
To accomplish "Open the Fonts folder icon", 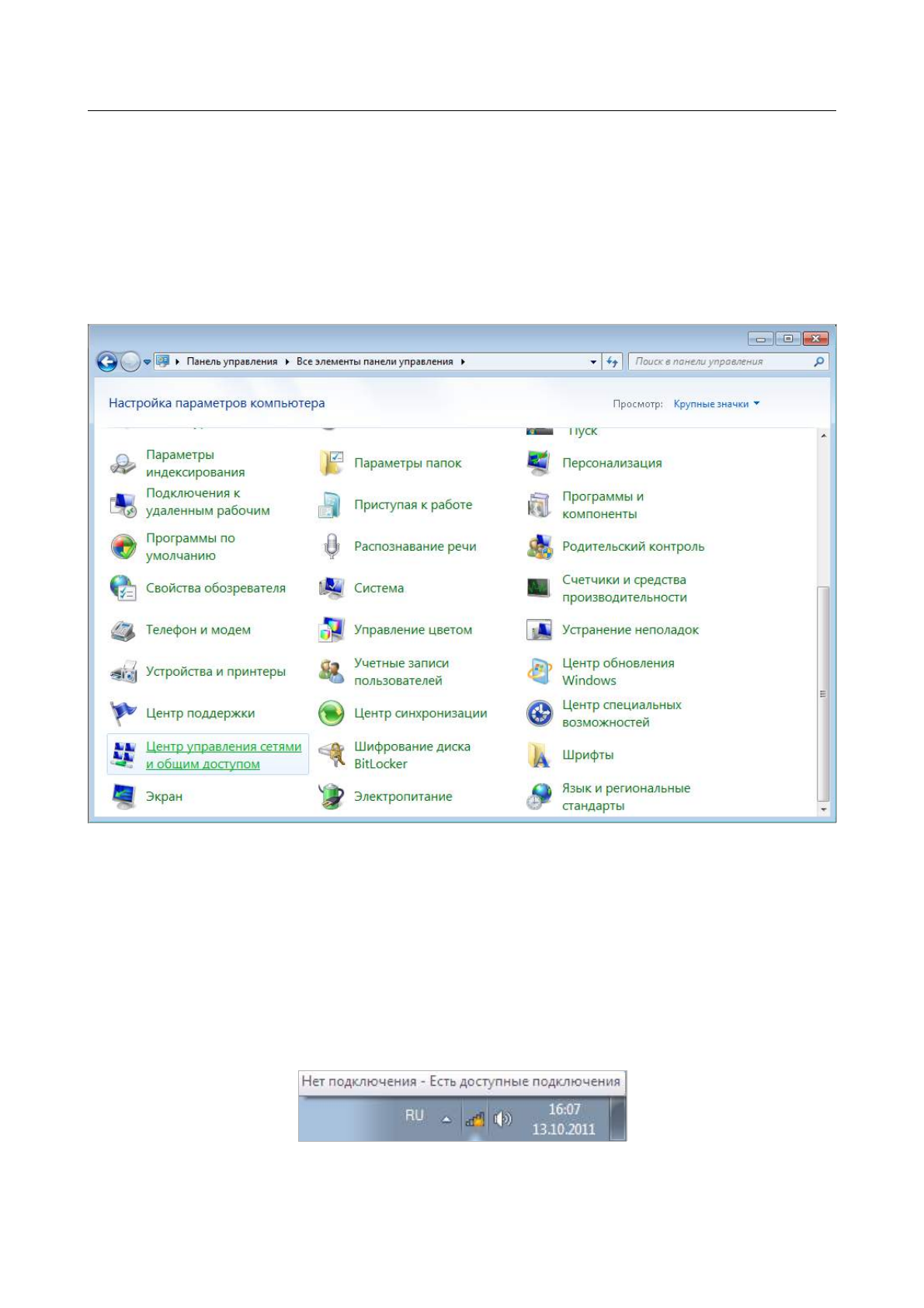I will coord(540,754).
